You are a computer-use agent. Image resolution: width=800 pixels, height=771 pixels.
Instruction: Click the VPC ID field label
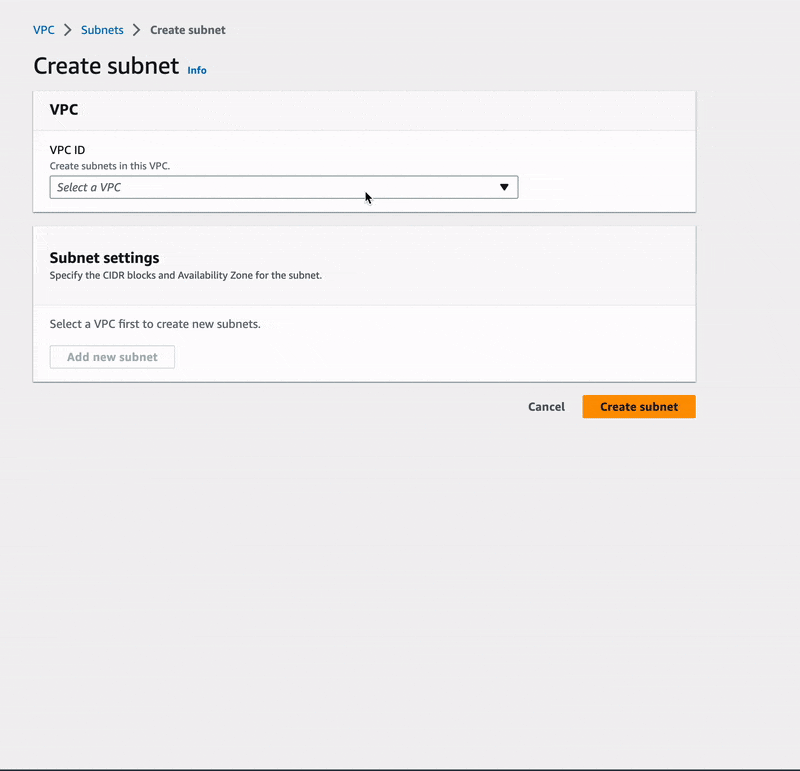(67, 150)
